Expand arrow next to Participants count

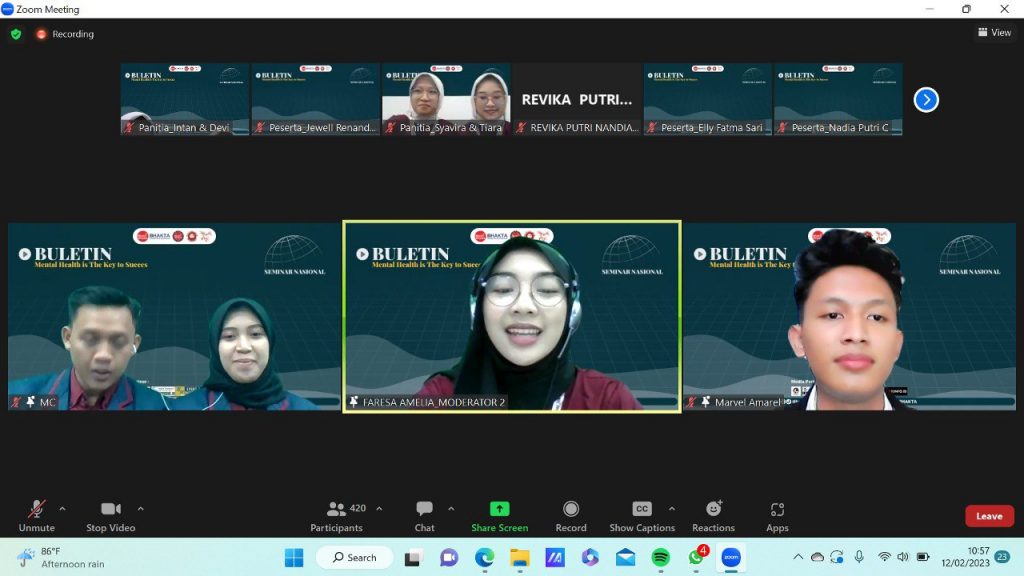pyautogui.click(x=379, y=508)
